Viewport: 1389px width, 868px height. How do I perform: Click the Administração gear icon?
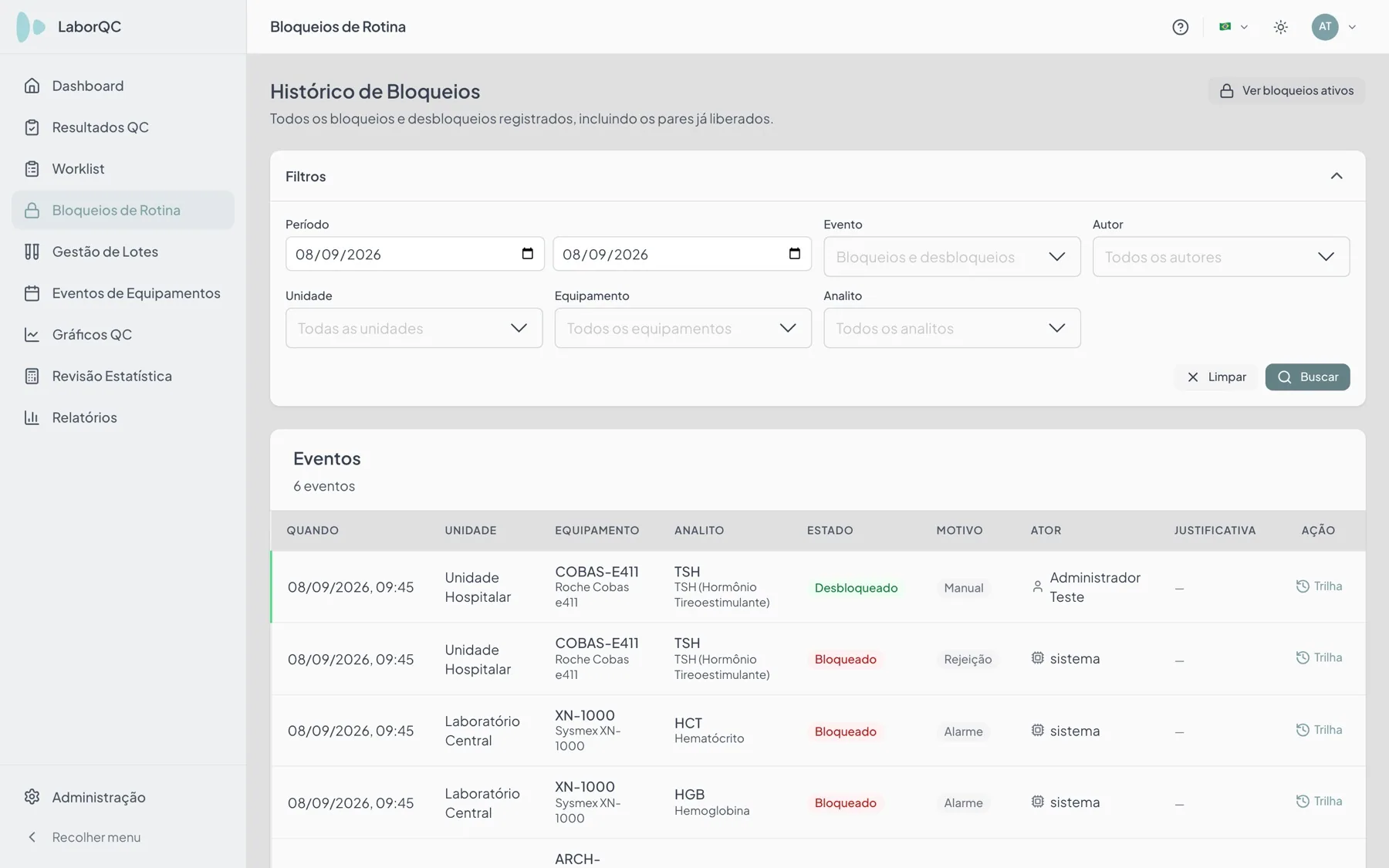32,797
